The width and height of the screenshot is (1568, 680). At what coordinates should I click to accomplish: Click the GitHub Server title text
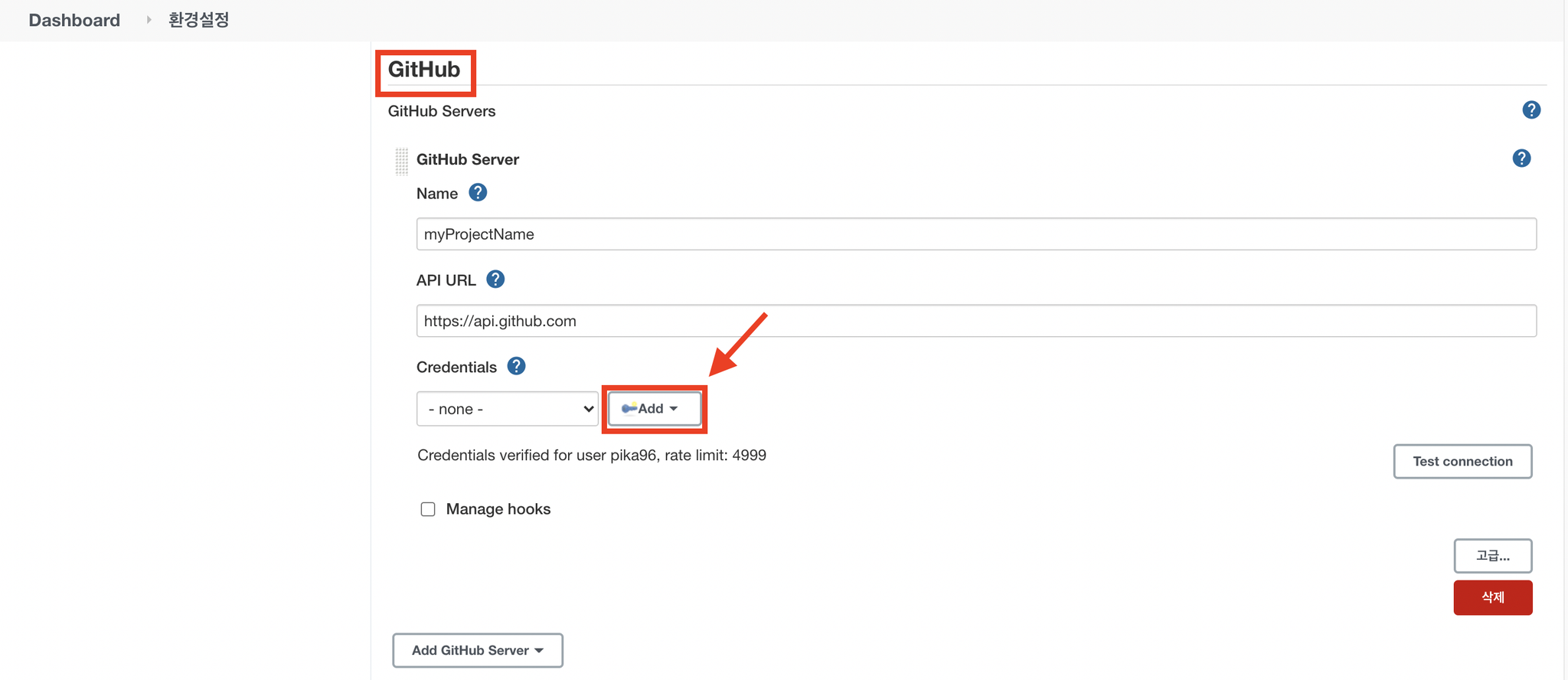click(468, 159)
